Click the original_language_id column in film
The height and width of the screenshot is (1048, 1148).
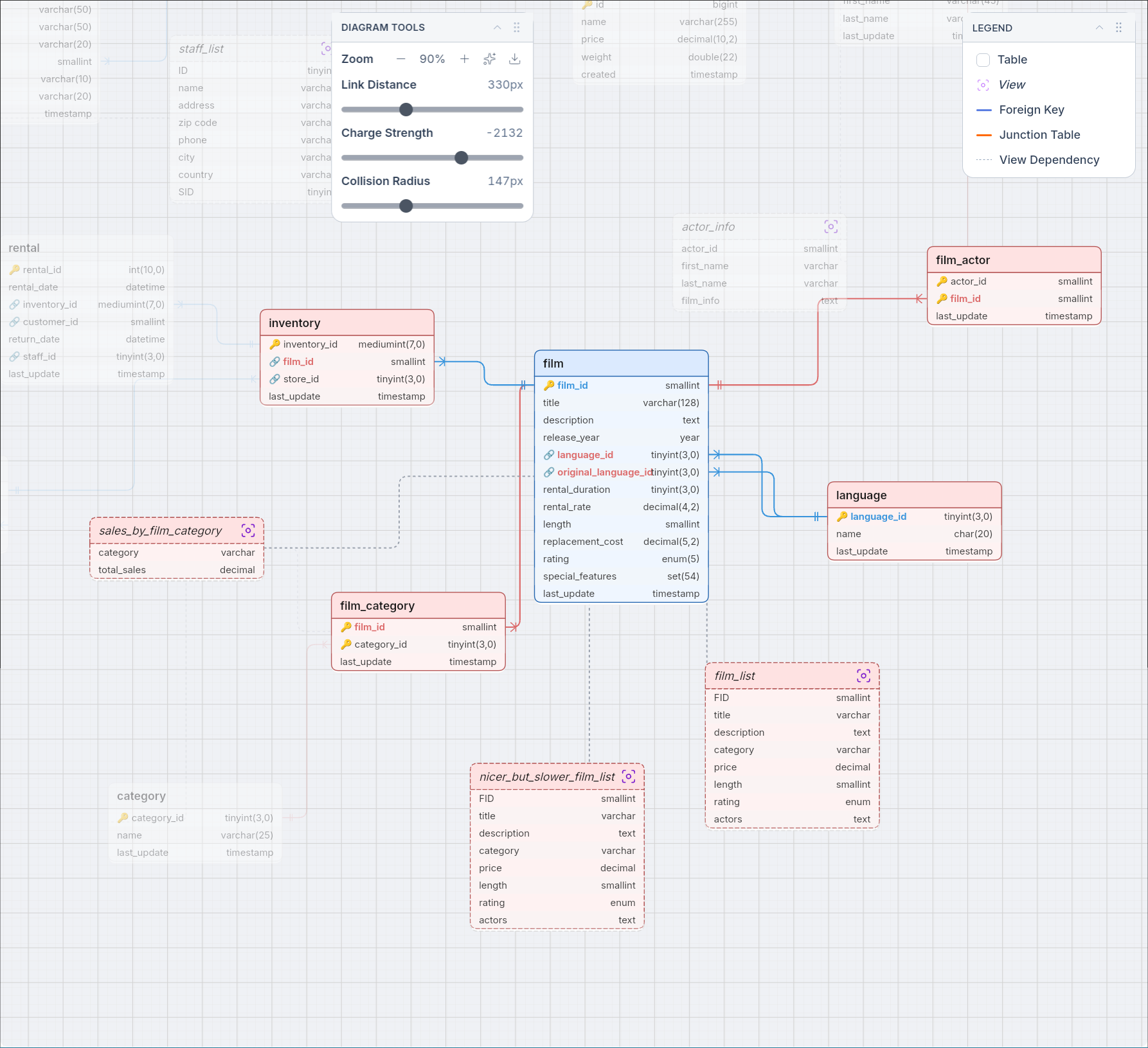coord(603,472)
